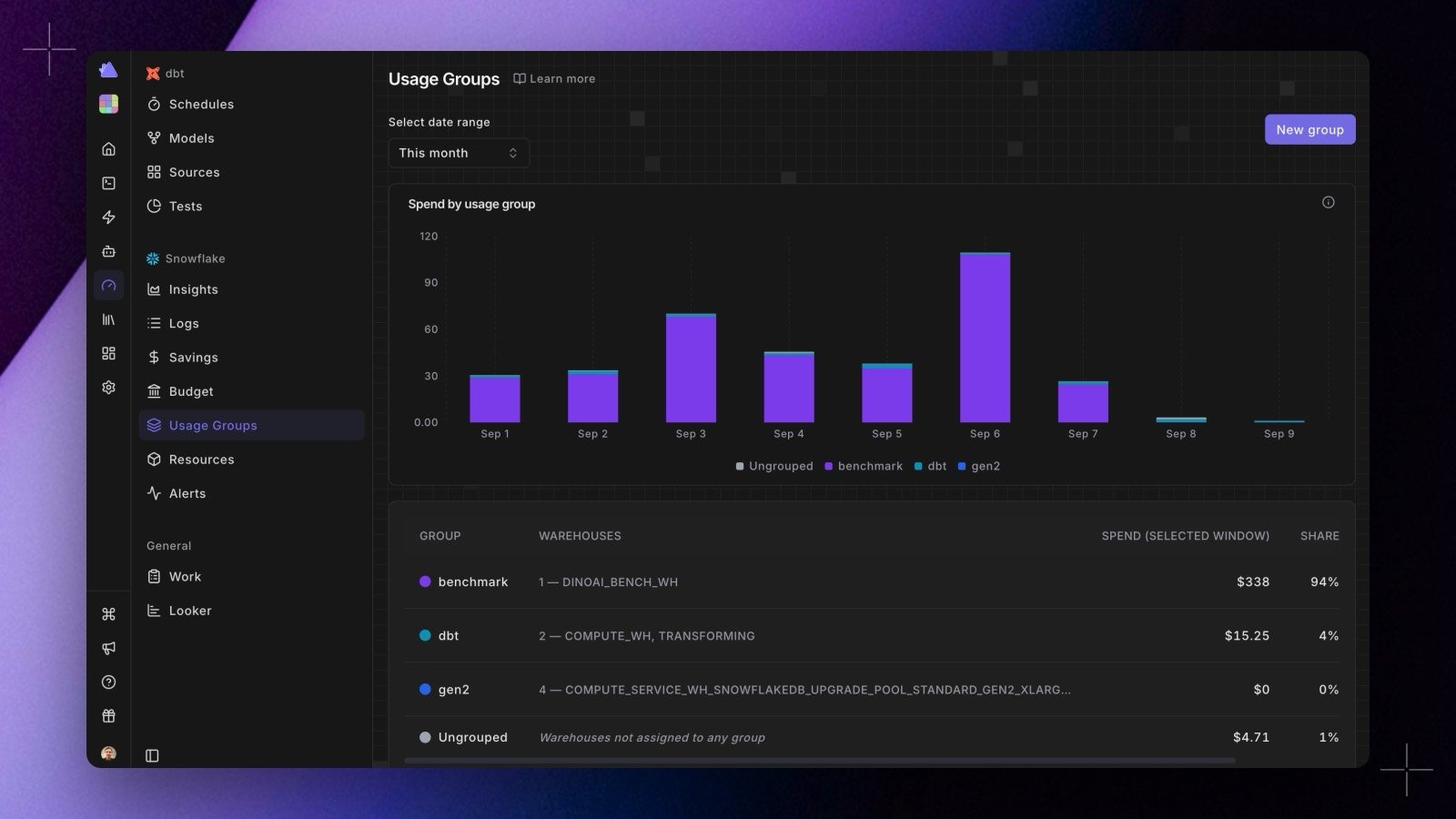The image size is (1456, 819).
Task: Click DINOAI_BENCH_WH warehouse text
Action: tap(620, 582)
